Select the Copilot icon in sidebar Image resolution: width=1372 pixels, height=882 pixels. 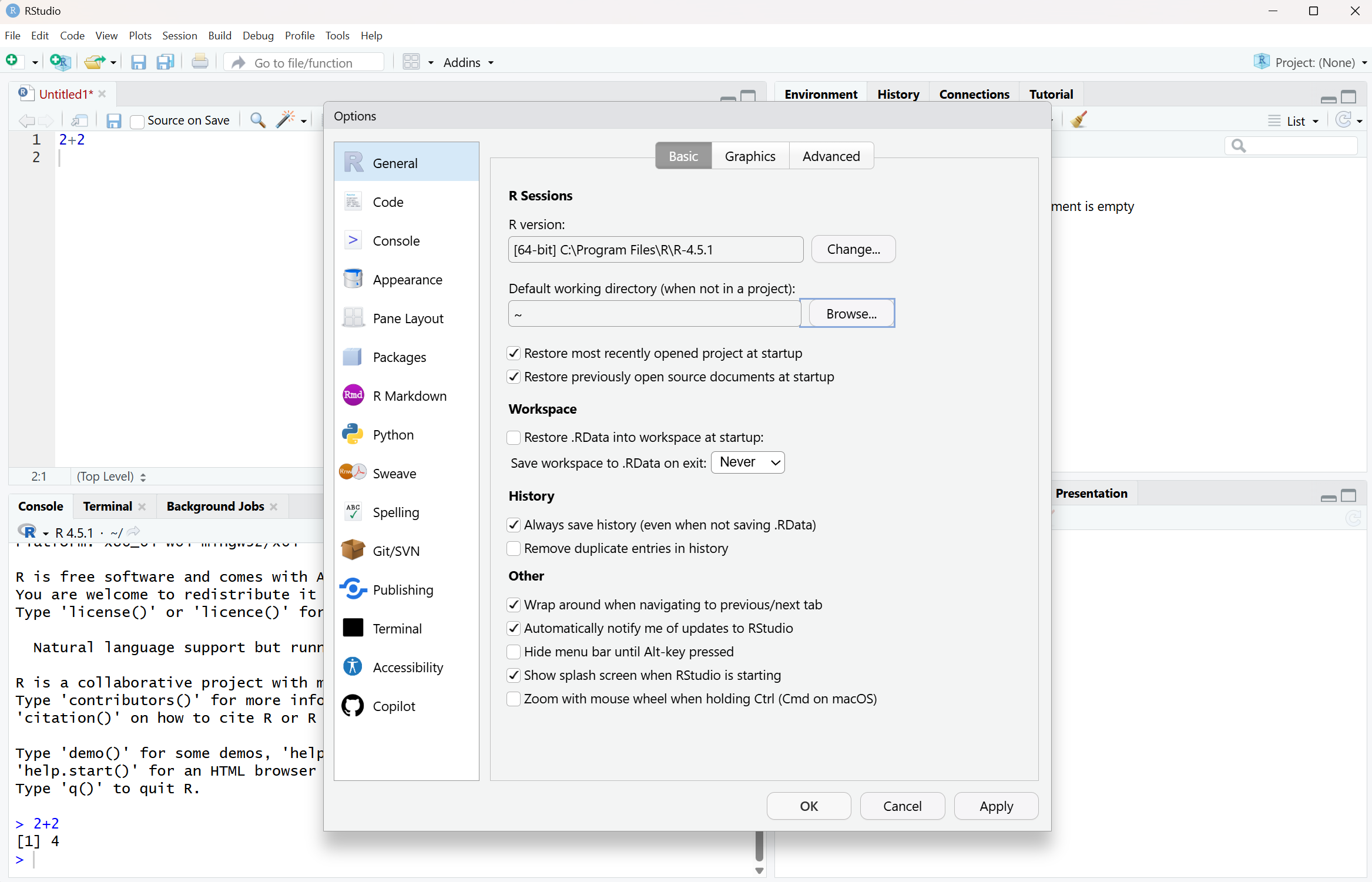(353, 706)
